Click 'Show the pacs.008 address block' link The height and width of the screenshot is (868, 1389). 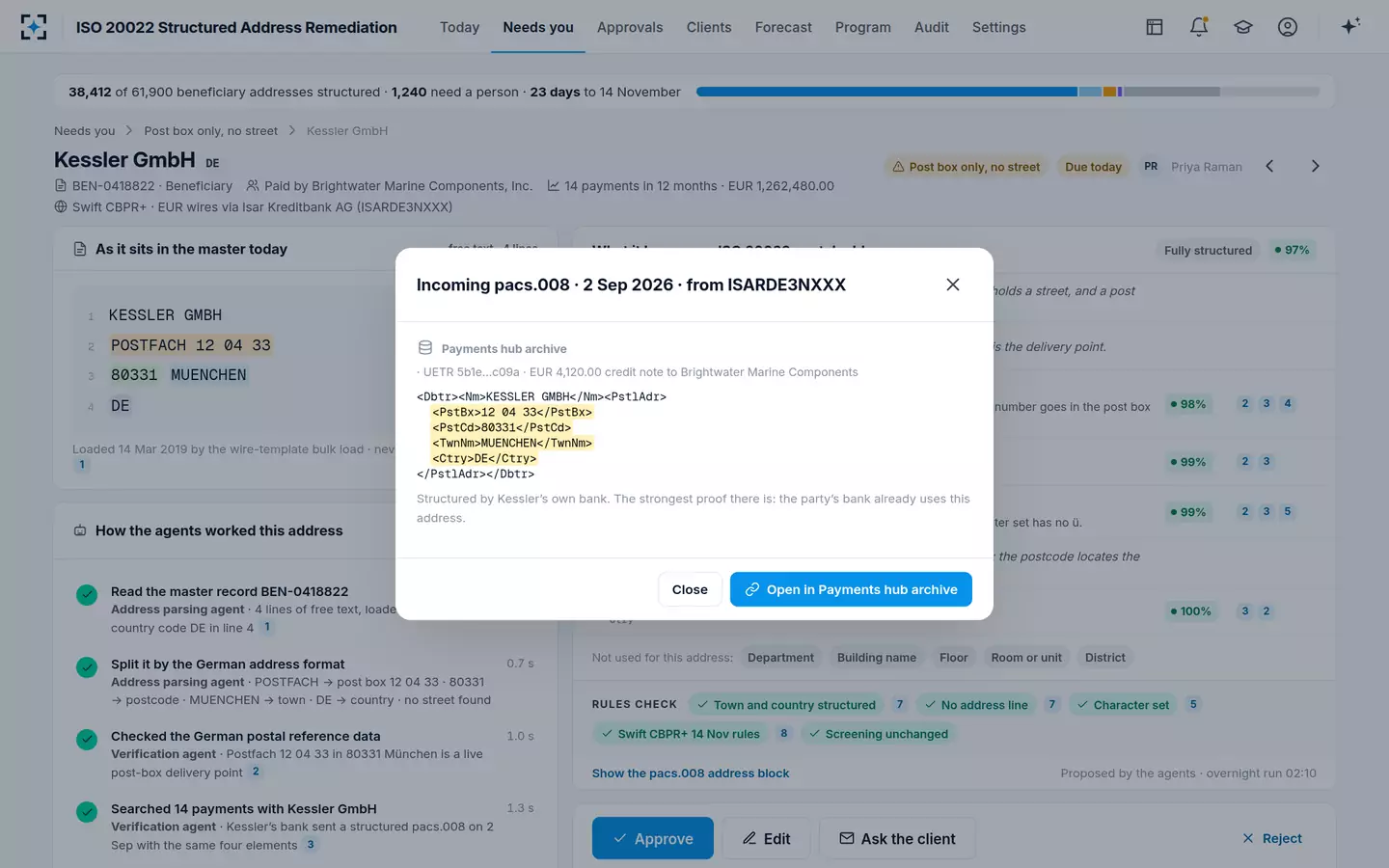click(x=691, y=773)
